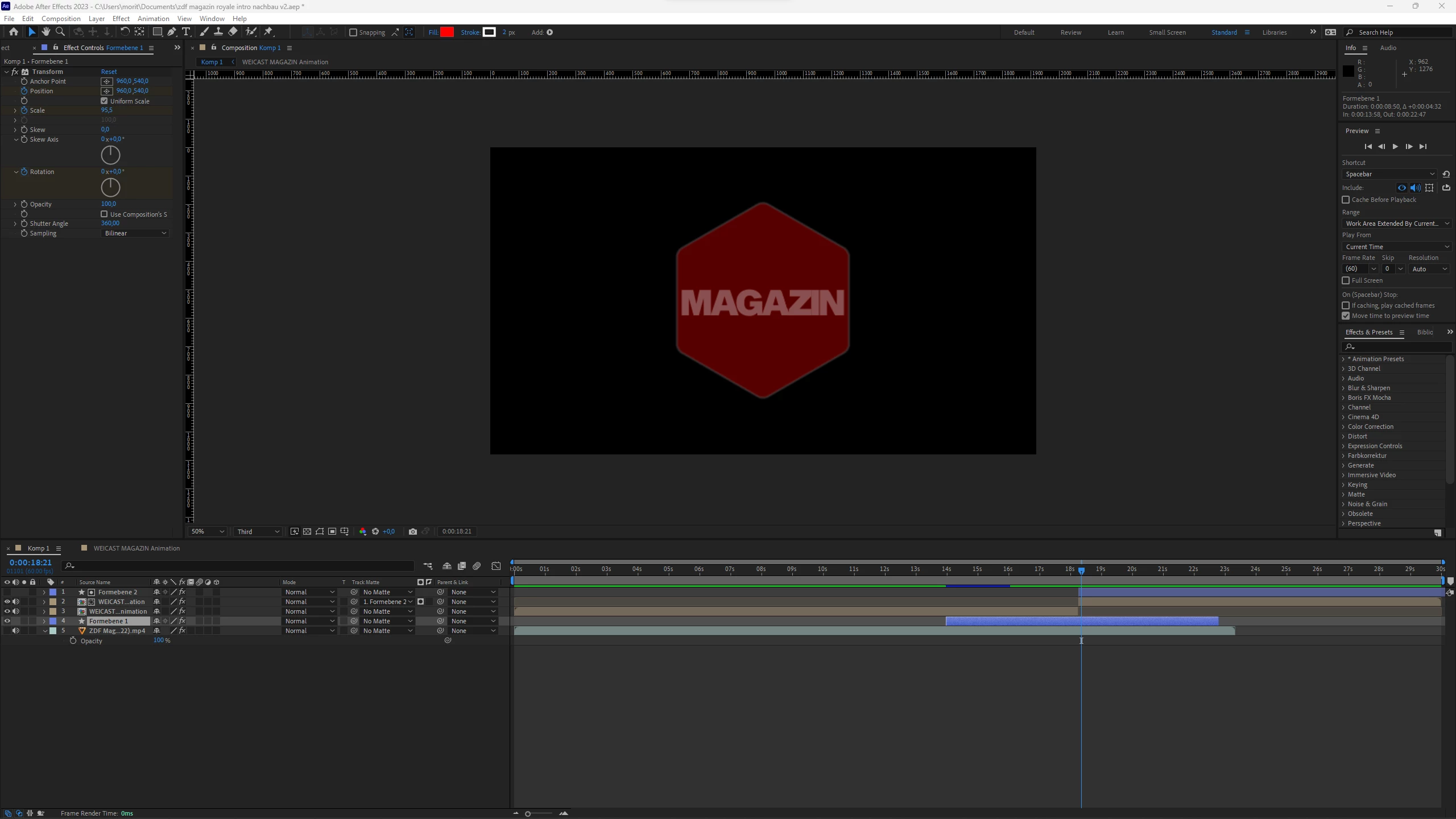
Task: Select the Pen tool
Action: click(x=172, y=32)
